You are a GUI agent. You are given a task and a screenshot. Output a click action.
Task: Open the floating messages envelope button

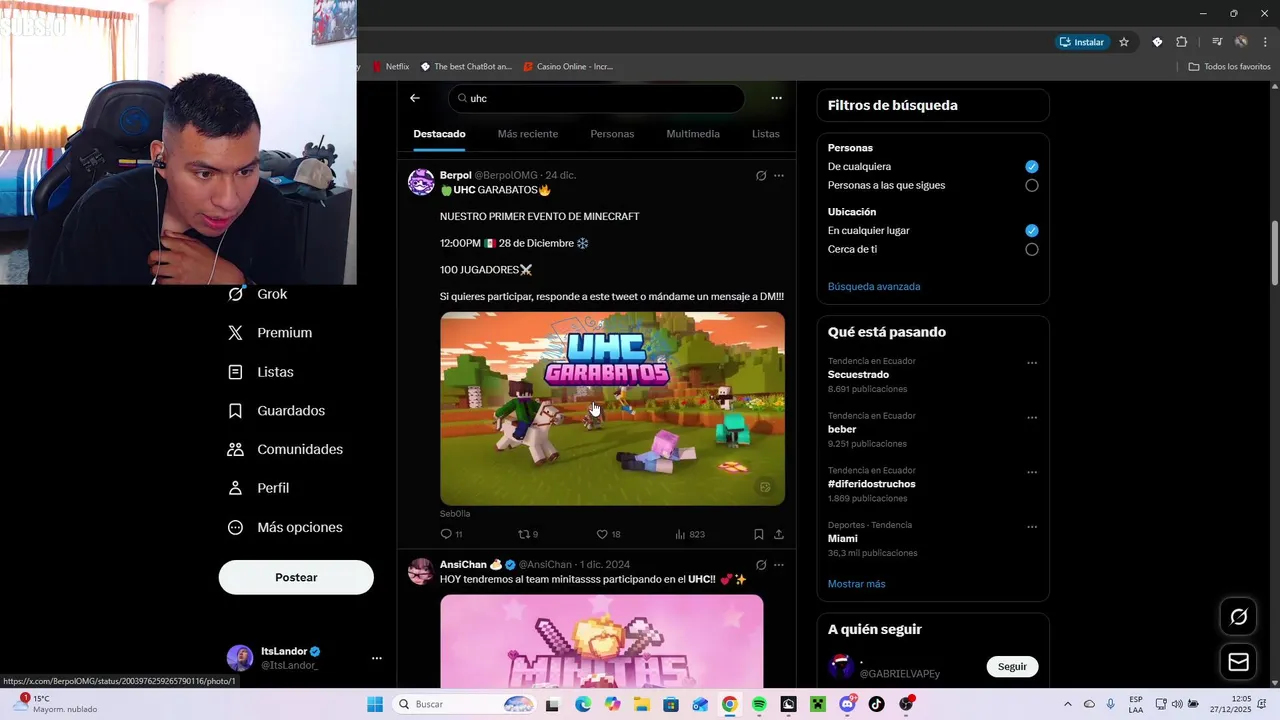tap(1238, 662)
